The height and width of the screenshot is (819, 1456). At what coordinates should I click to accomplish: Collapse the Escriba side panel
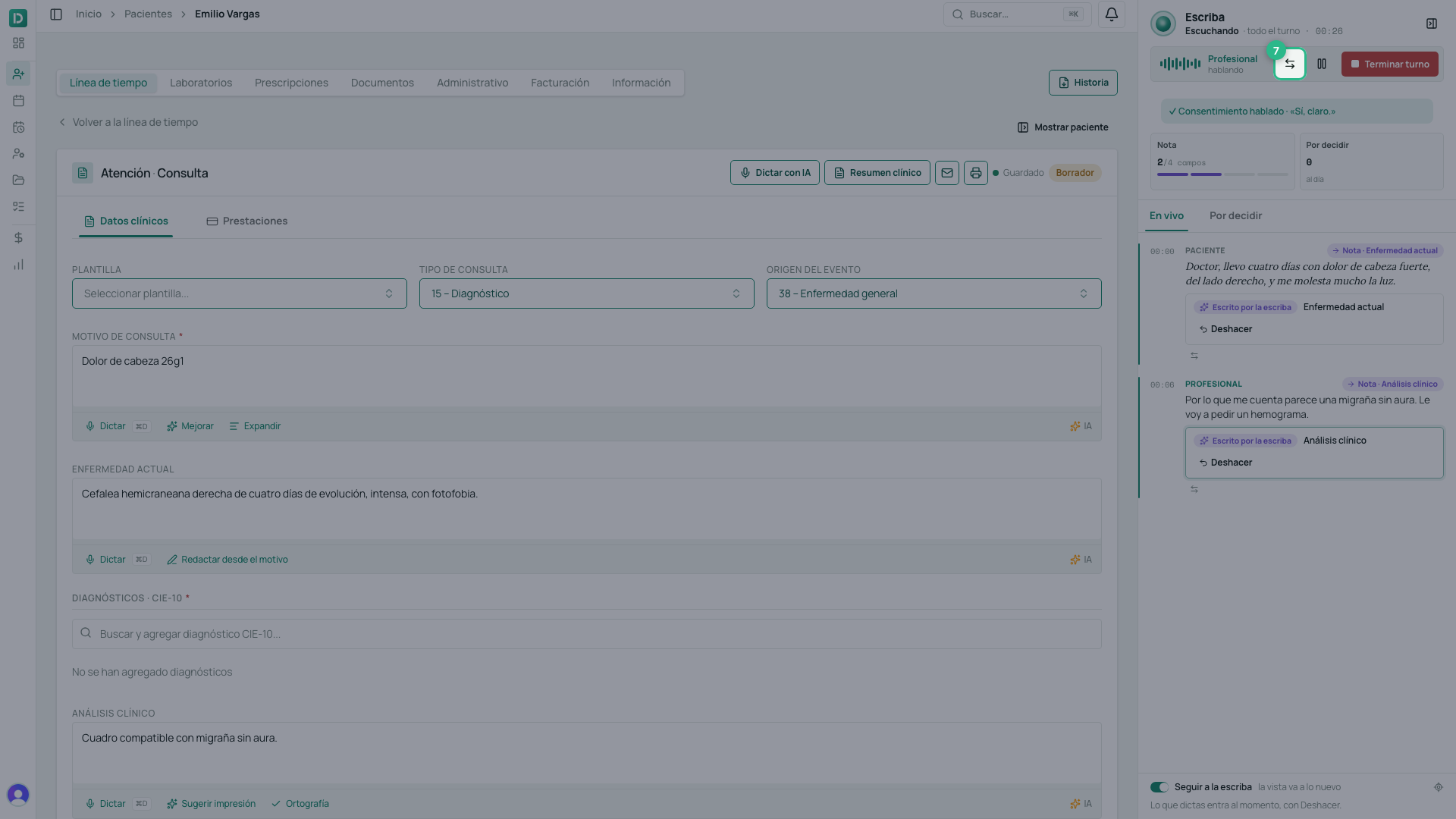coord(1432,24)
